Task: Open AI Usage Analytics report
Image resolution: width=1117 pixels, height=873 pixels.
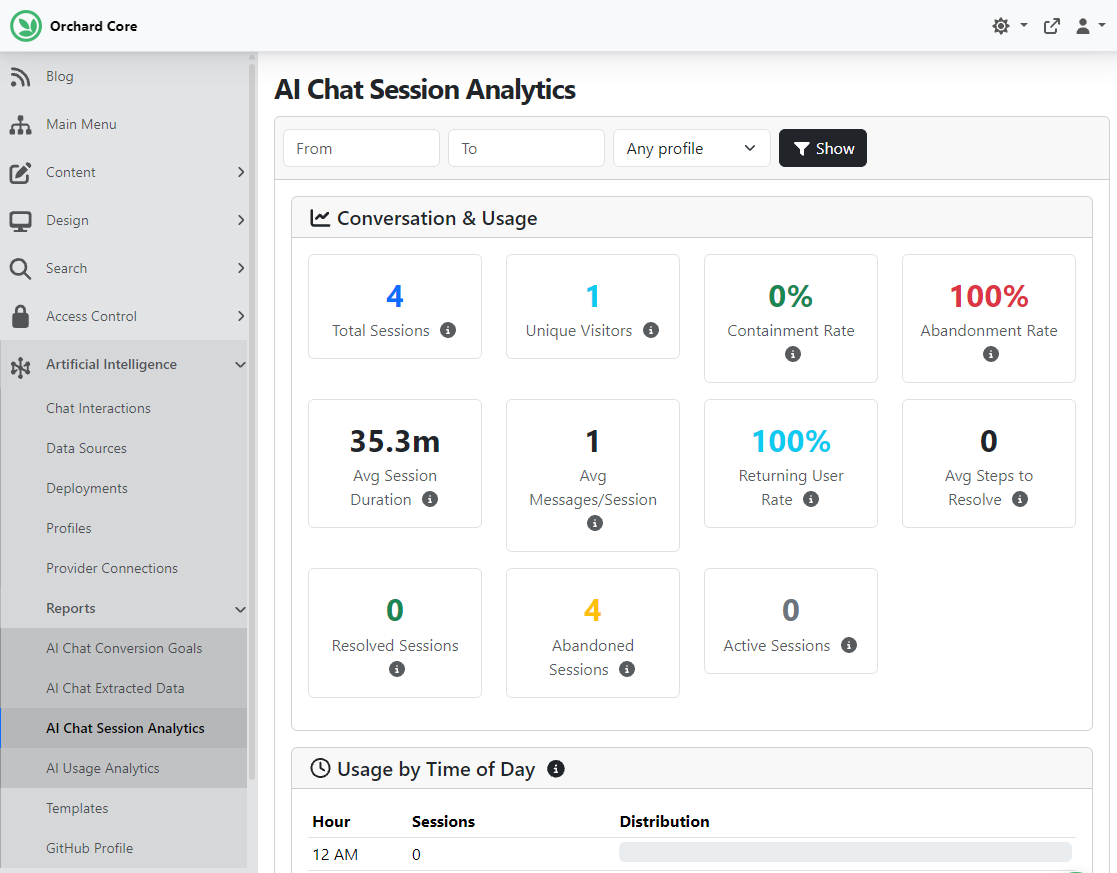Action: click(103, 768)
